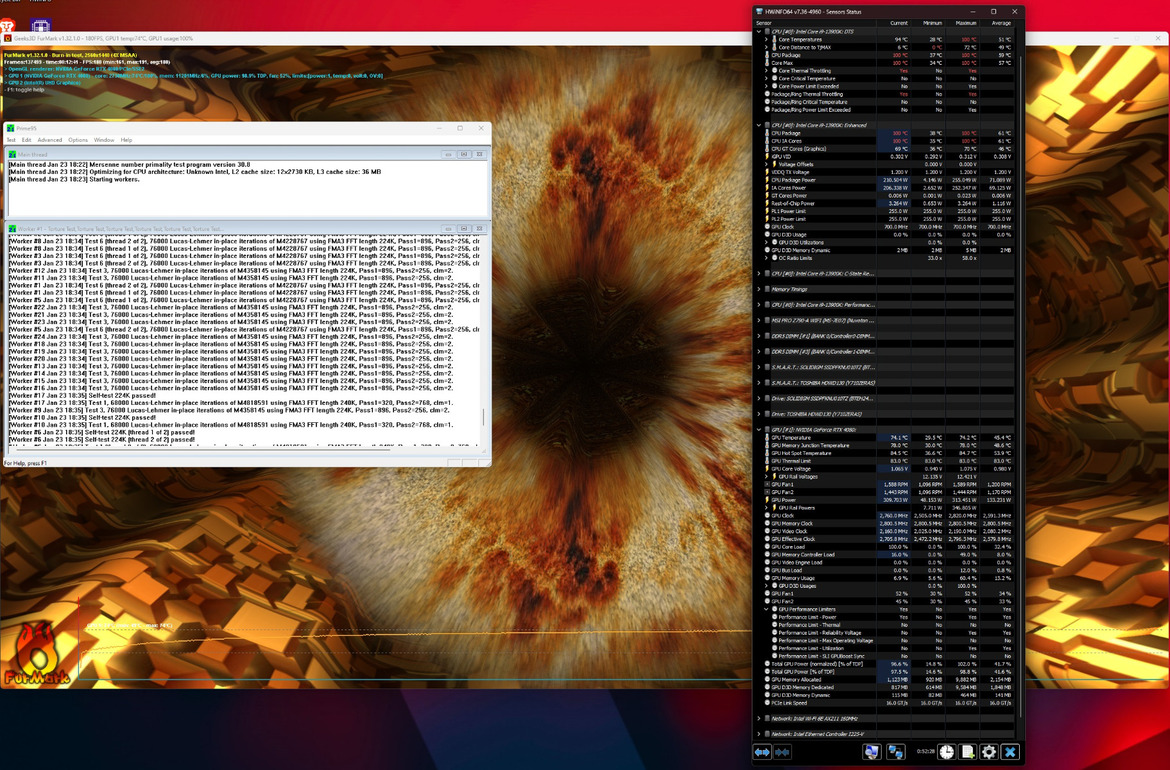The height and width of the screenshot is (770, 1170).
Task: Select the VDDQ TX Voltage row
Action: (887, 172)
